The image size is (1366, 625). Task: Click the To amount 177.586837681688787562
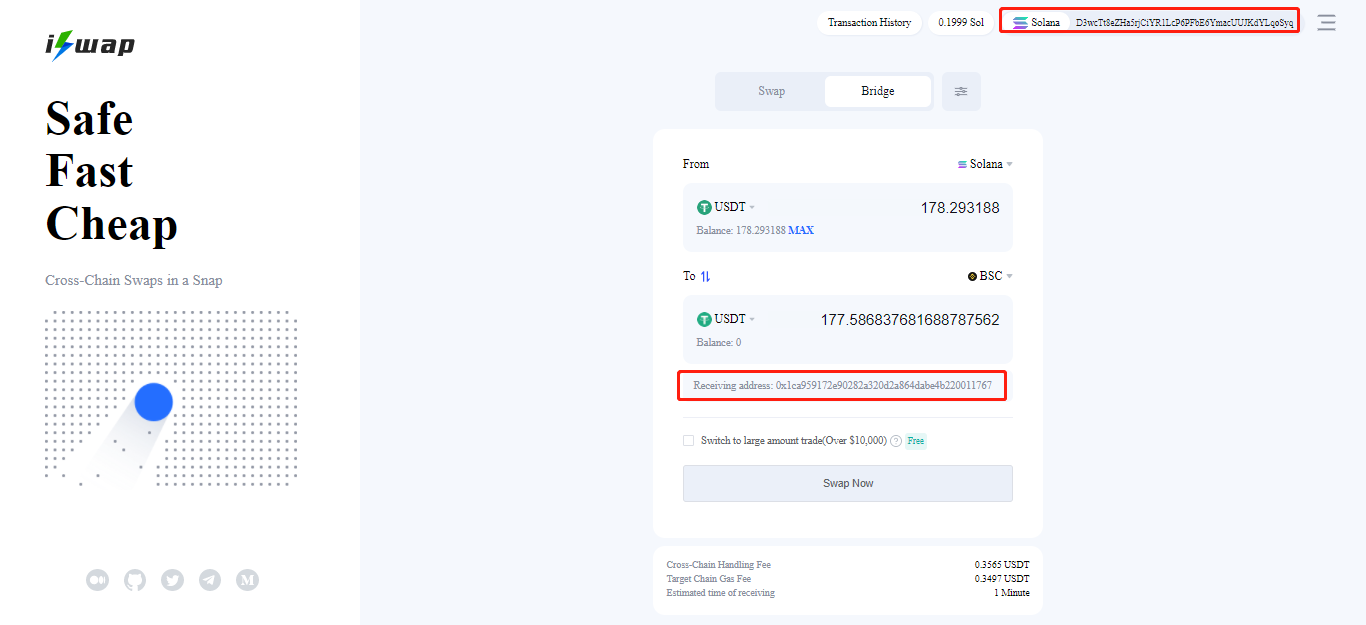(910, 320)
